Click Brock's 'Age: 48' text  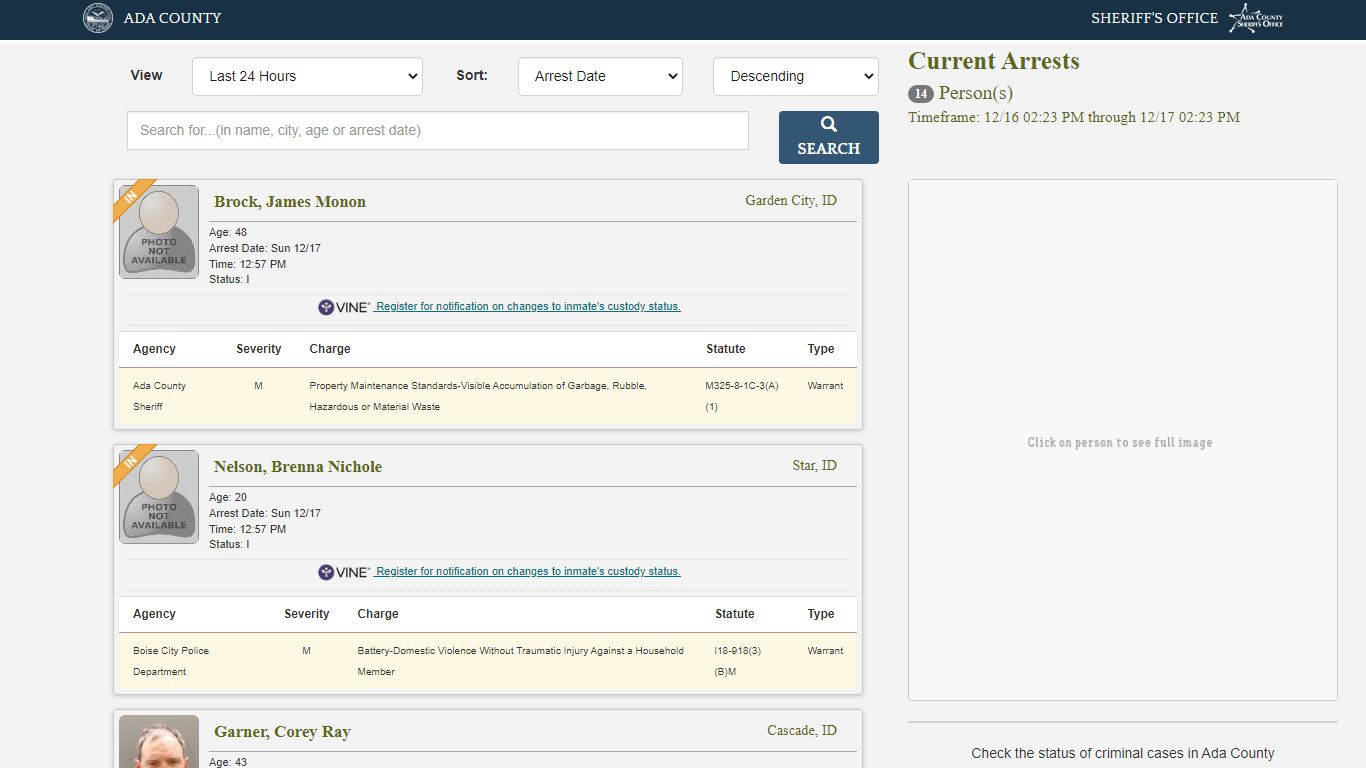point(228,233)
